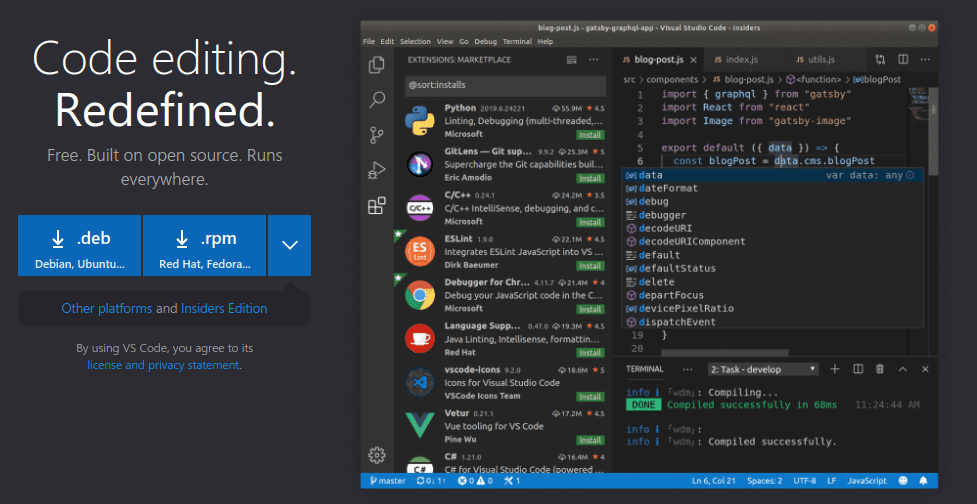The width and height of the screenshot is (977, 504).
Task: Select 'dateFormat' in the suggestion list
Action: tap(771, 188)
